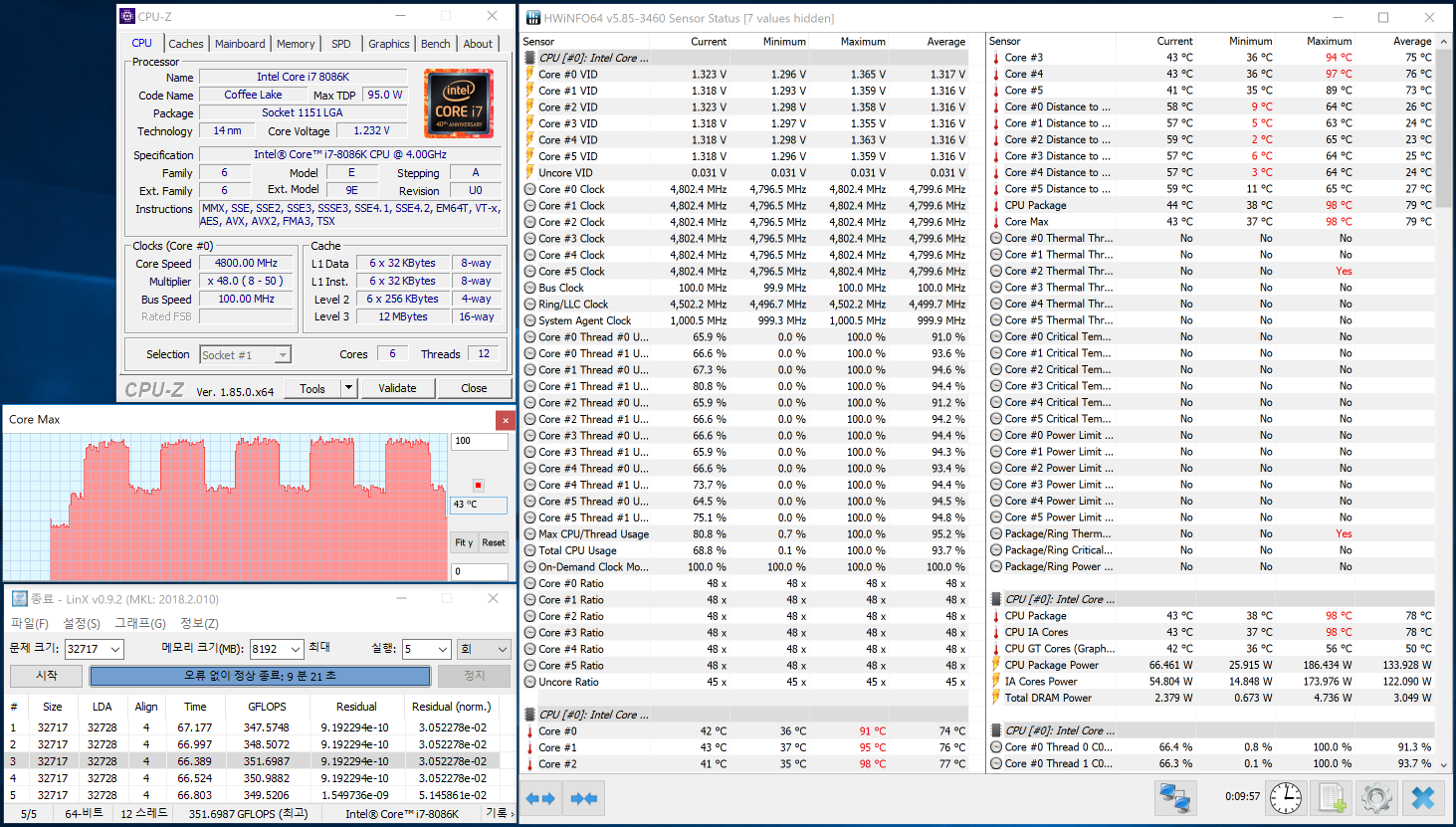This screenshot has width=1456, height=827.
Task: Open the 회 run unit dropdown in LinX
Action: point(484,649)
